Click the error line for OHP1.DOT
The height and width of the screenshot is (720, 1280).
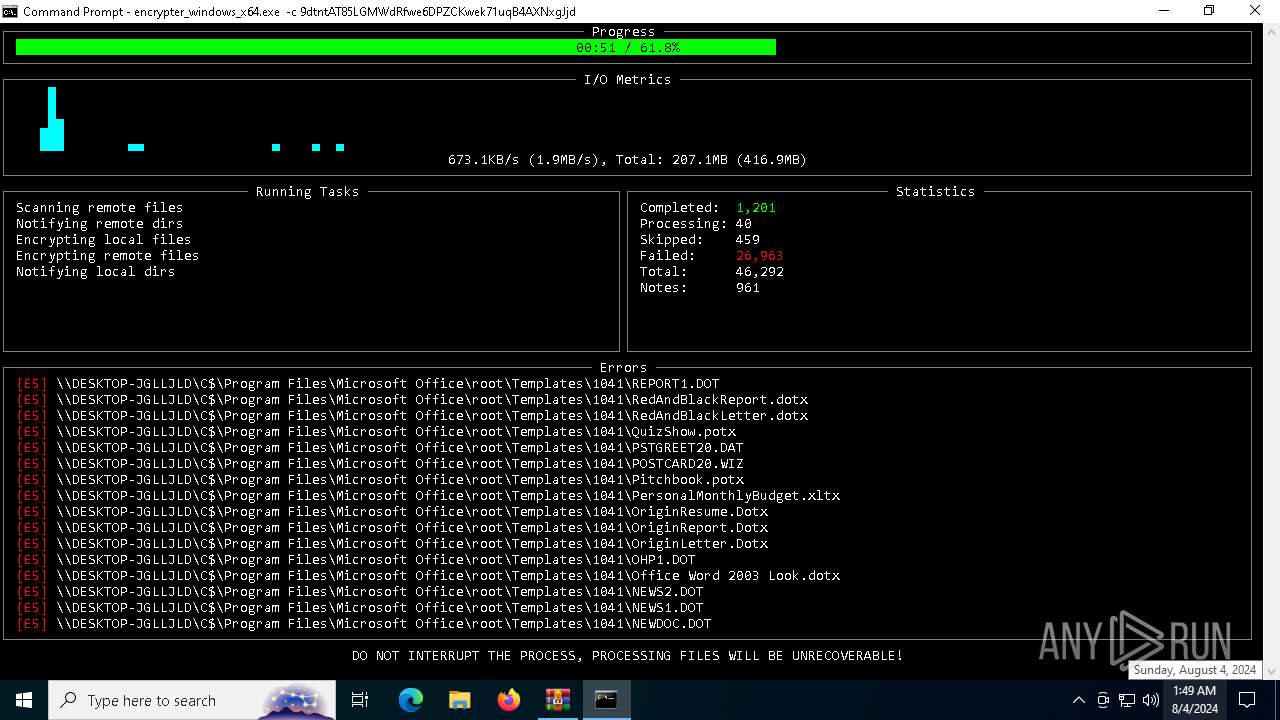click(x=356, y=560)
